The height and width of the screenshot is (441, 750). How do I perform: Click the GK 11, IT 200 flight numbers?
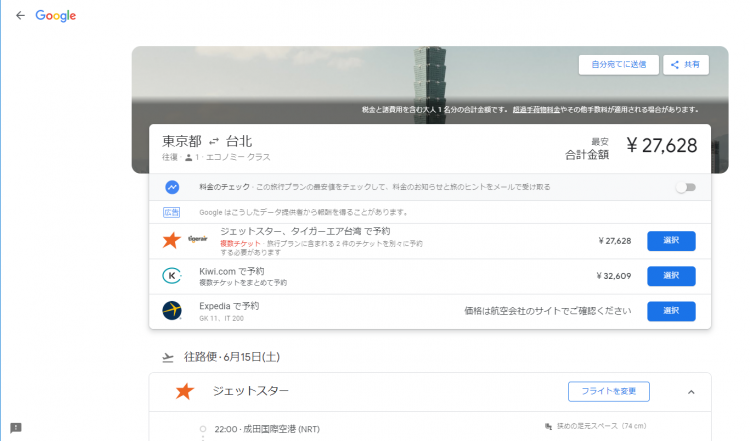[x=221, y=318]
